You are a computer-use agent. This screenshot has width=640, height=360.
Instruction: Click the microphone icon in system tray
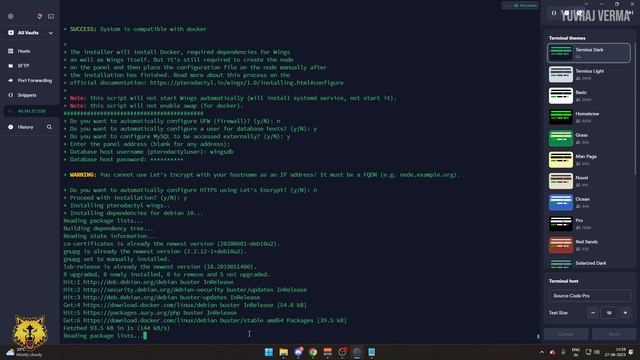(563, 352)
